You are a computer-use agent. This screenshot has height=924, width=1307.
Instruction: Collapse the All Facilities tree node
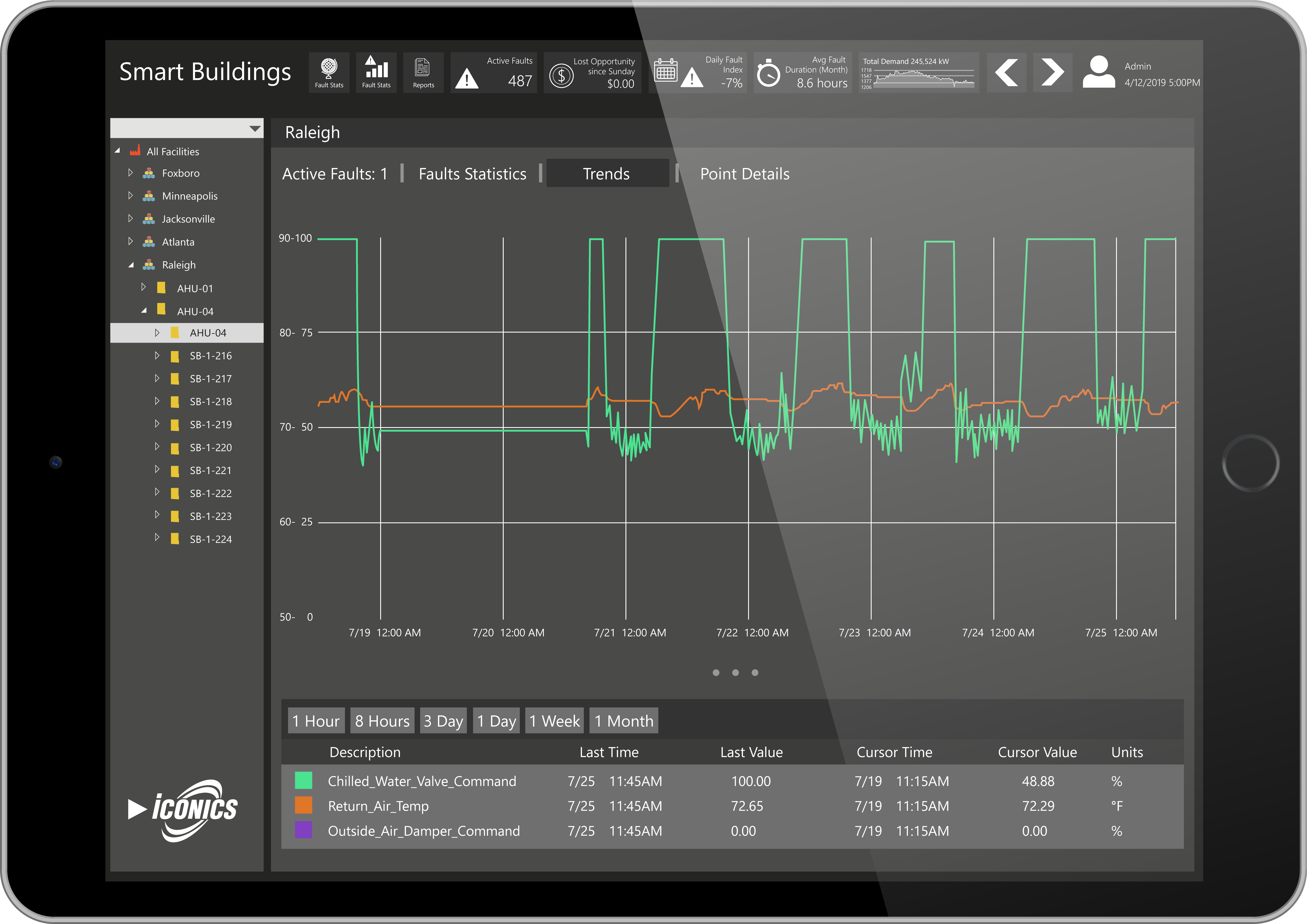117,151
